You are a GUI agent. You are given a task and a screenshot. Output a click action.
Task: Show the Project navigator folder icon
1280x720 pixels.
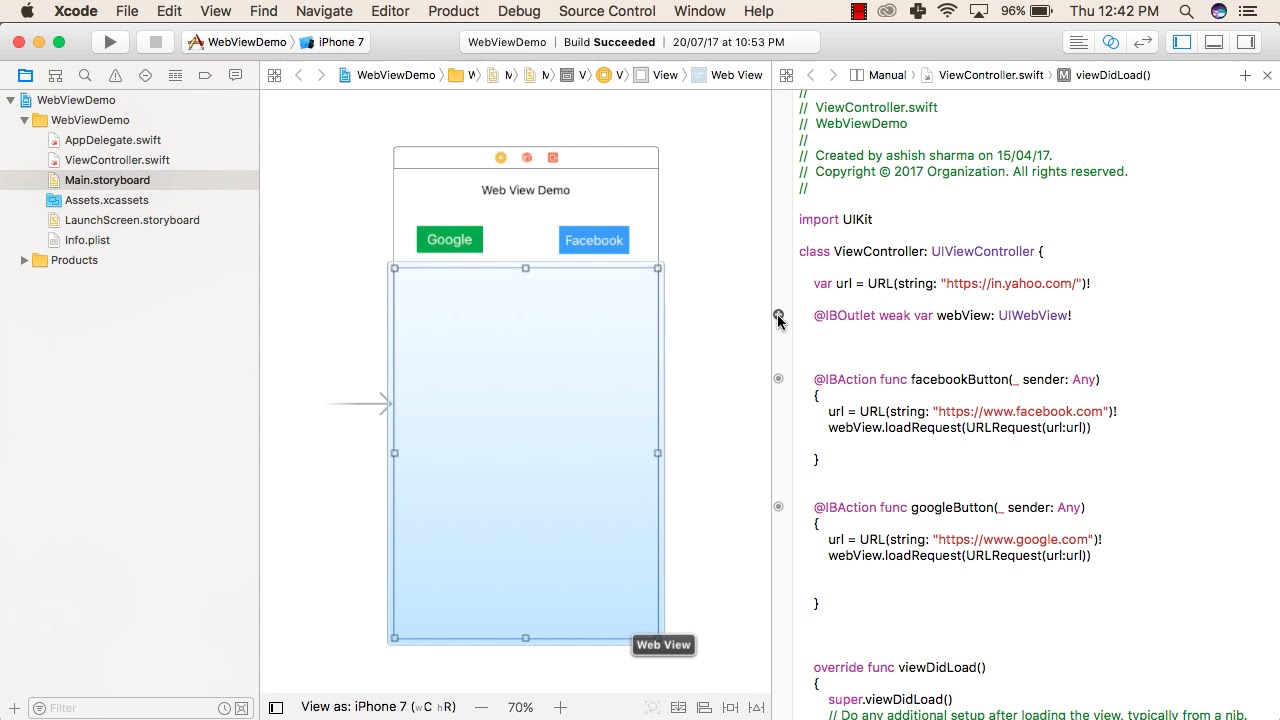[25, 75]
